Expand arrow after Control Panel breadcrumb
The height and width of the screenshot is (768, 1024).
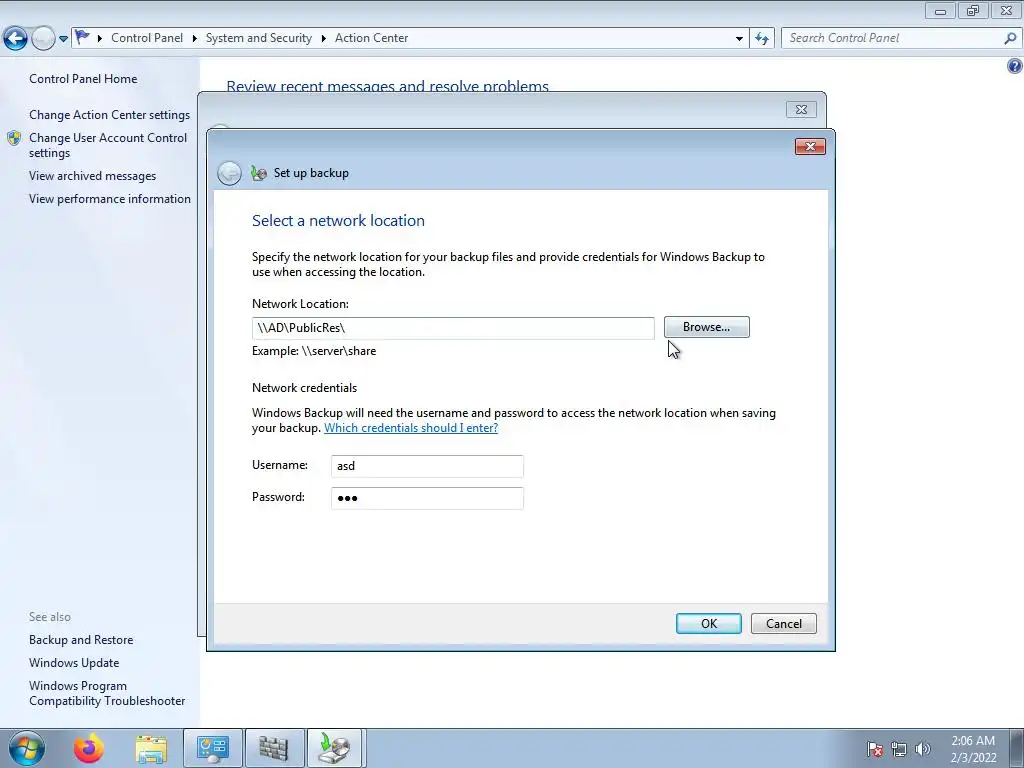pyautogui.click(x=195, y=38)
